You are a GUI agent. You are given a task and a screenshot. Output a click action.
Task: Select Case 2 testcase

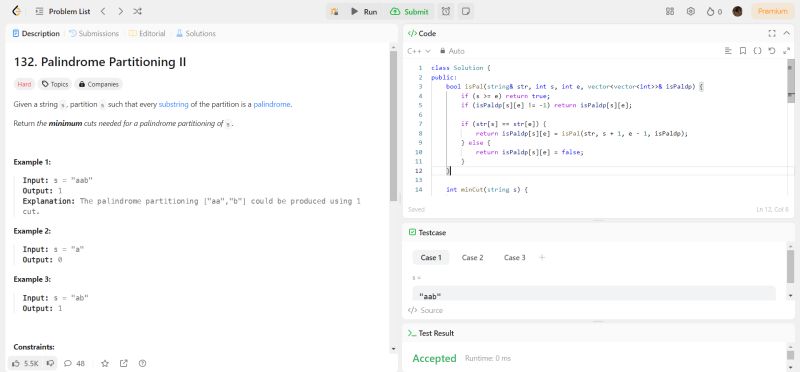pos(472,257)
